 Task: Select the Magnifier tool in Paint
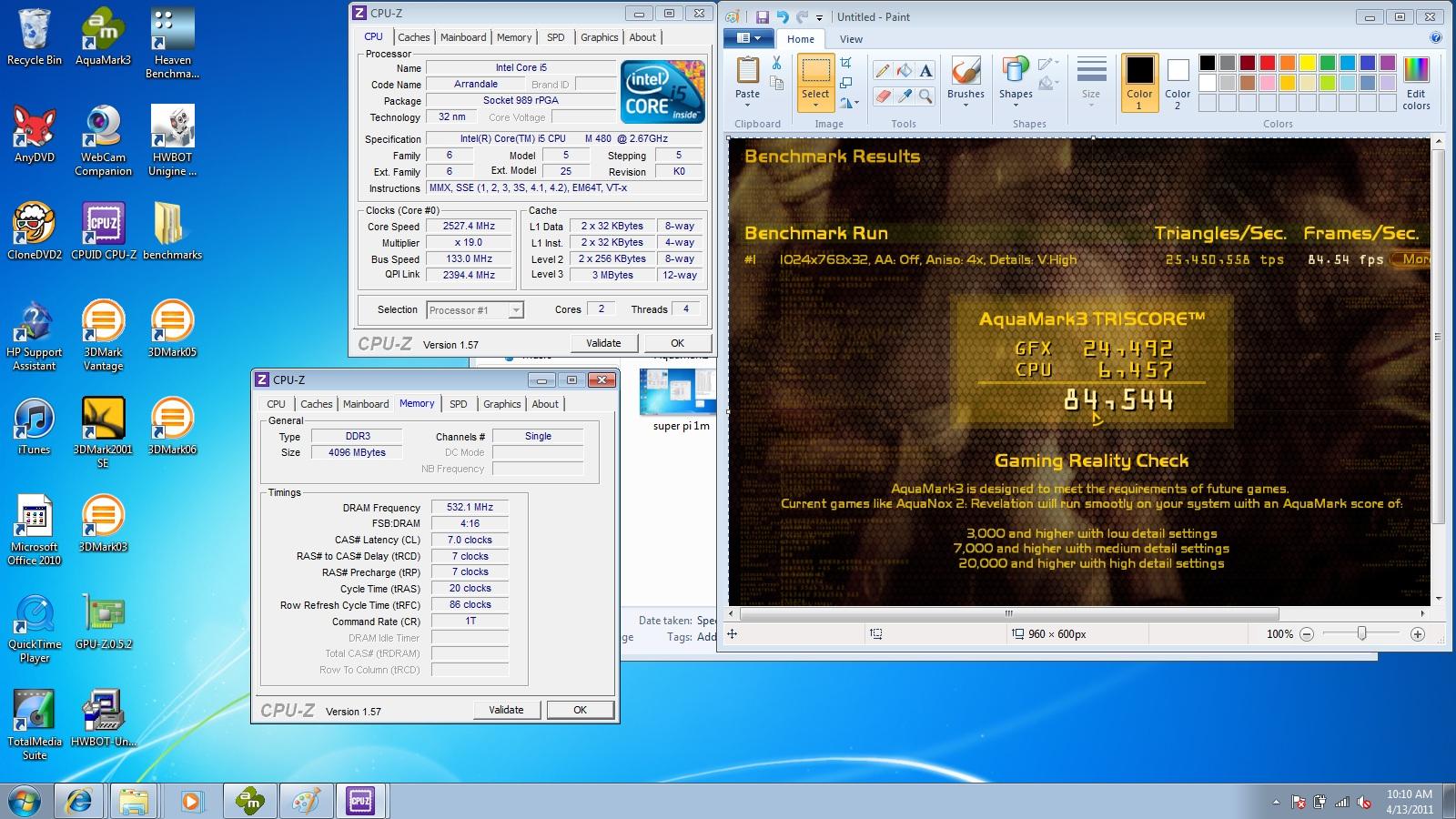pos(925,96)
